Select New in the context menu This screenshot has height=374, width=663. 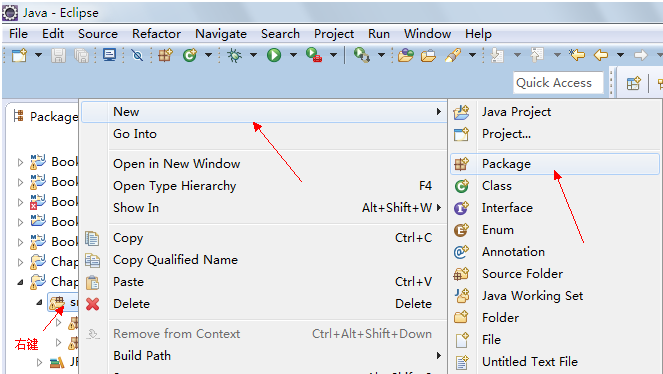coord(264,112)
